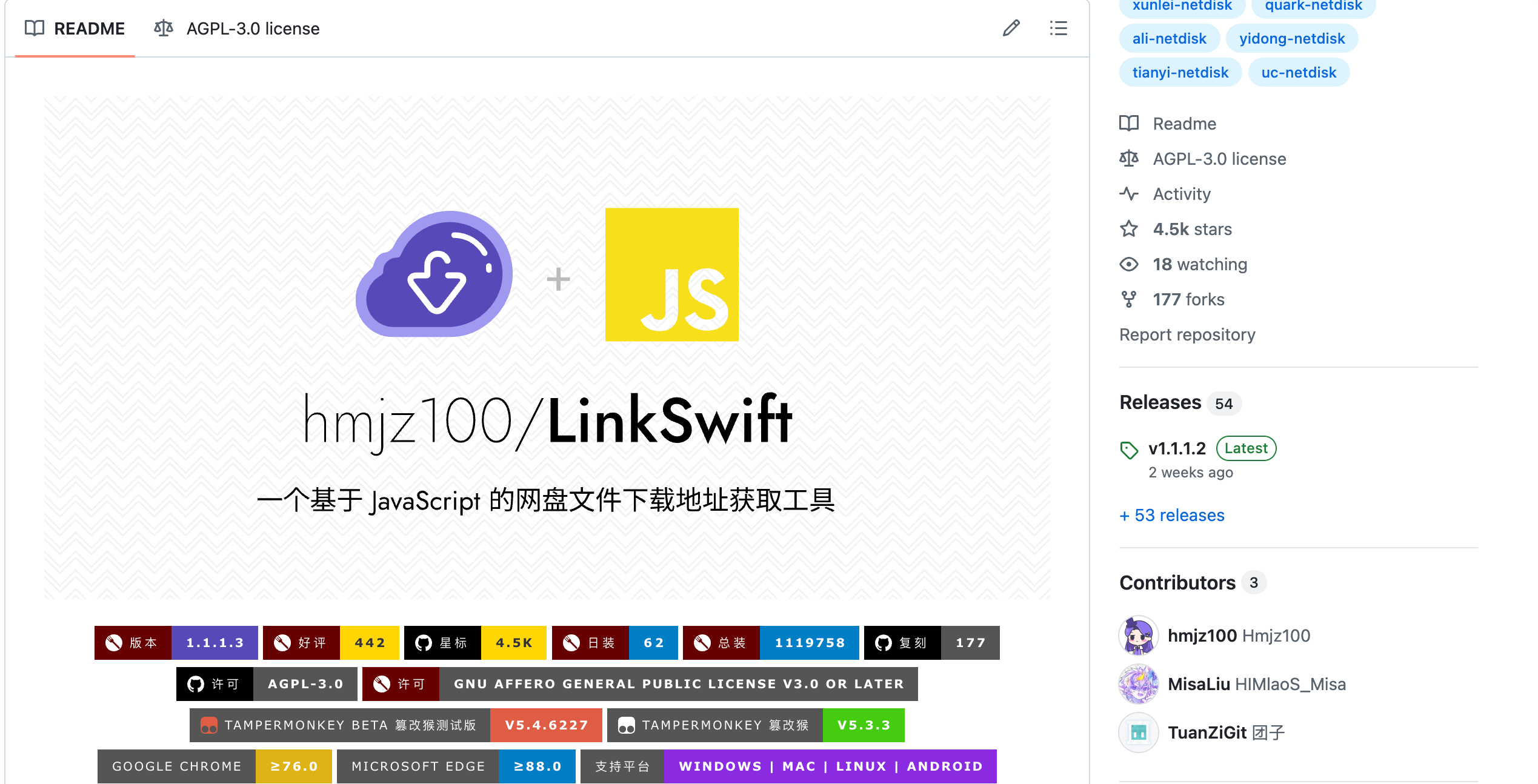
Task: Click the star icon in sidebar
Action: 1129,229
